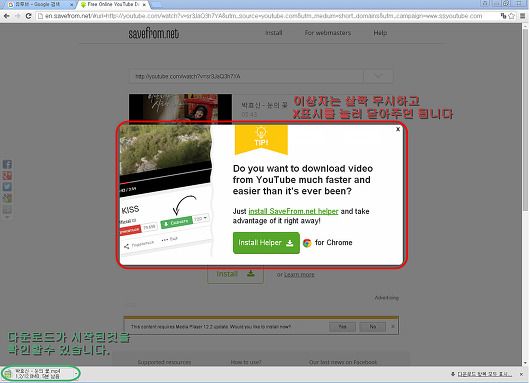530x383 pixels.
Task: Open dropdown arrow on downloaded mp4 item
Action: click(x=76, y=374)
